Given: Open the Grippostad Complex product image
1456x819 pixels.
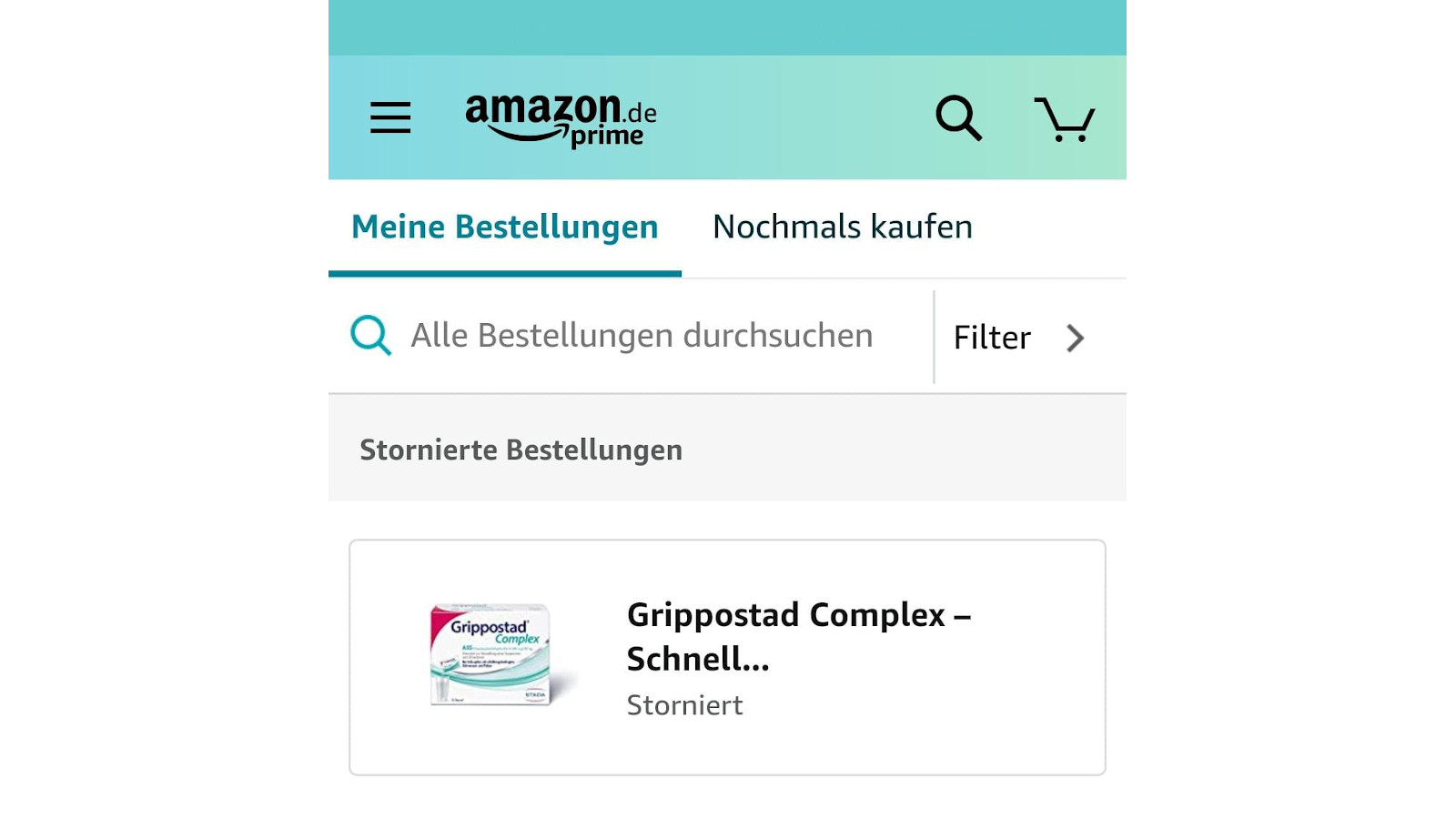Looking at the screenshot, I should pos(492,654).
